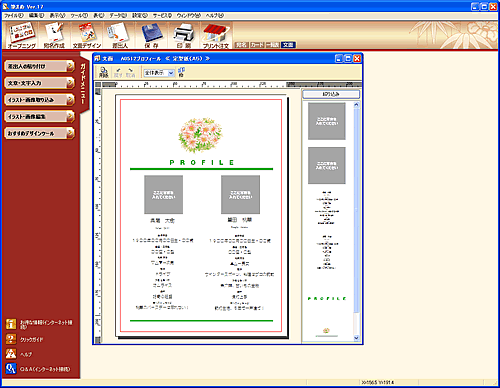The height and width of the screenshot is (388, 500).
Task: Click the イラスト・画像編集 guide button
Action: (x=39, y=116)
